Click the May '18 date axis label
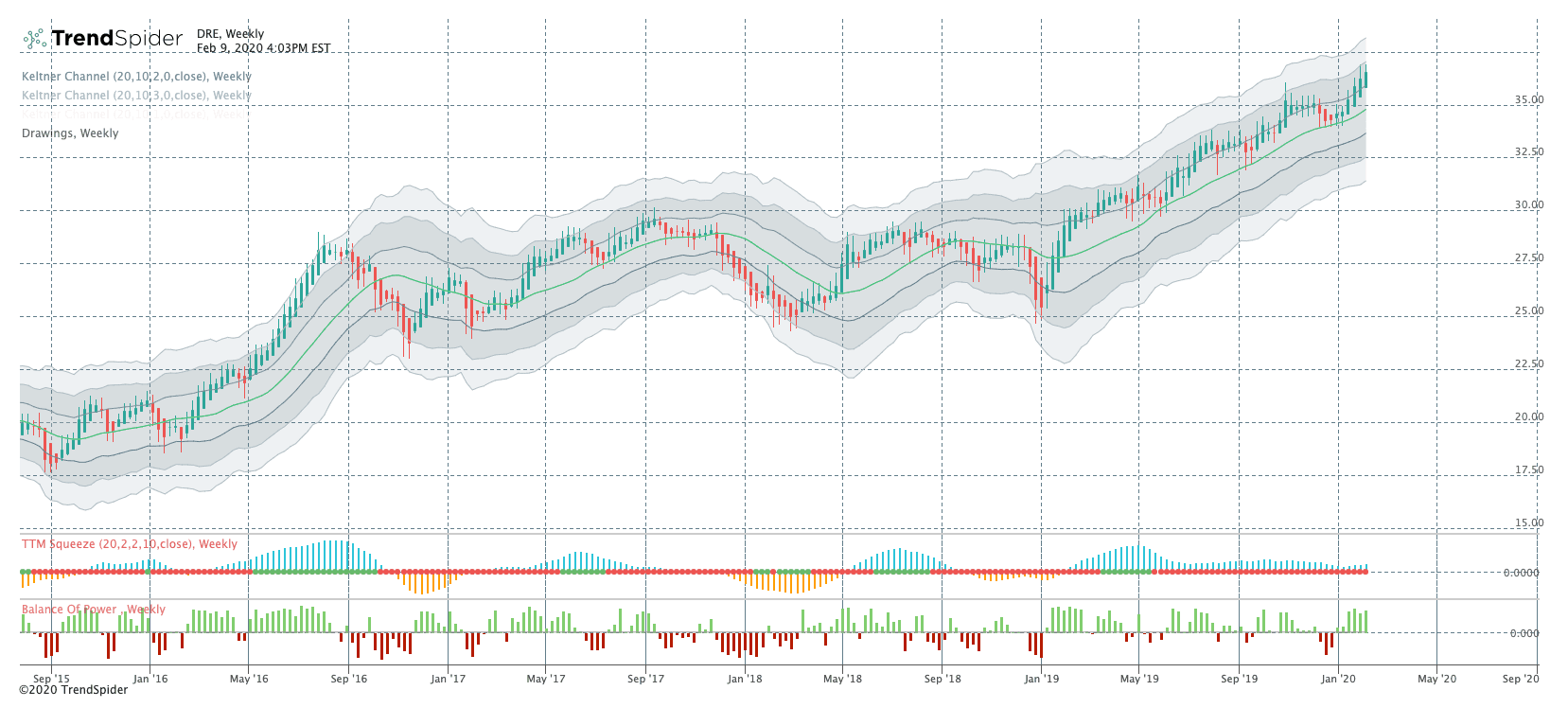Viewport: 1568px width, 708px height. pos(842,679)
